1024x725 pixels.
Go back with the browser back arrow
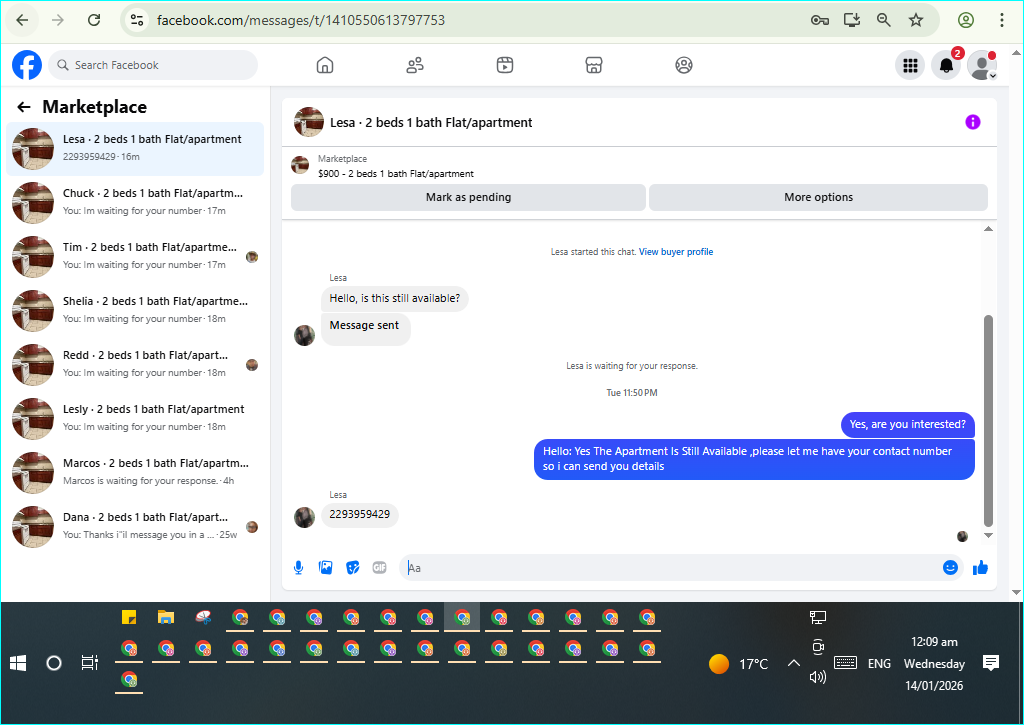coord(22,20)
